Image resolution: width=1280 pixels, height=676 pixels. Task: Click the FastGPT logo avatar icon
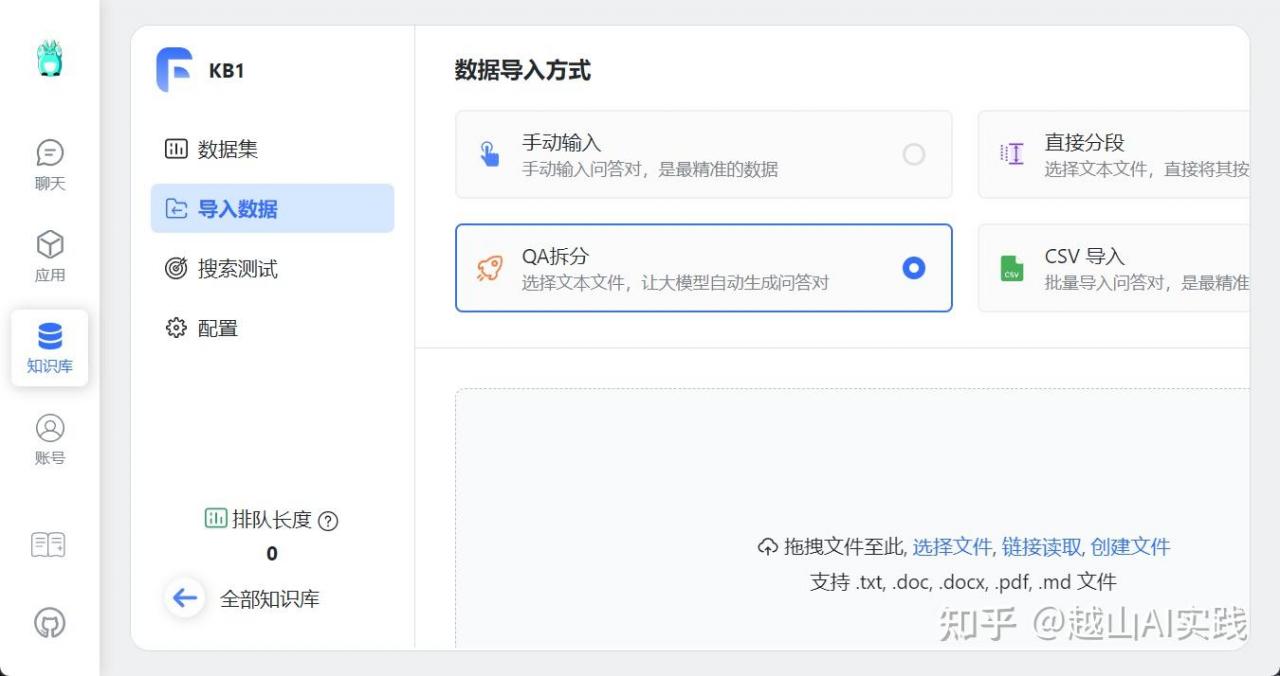pyautogui.click(x=49, y=59)
